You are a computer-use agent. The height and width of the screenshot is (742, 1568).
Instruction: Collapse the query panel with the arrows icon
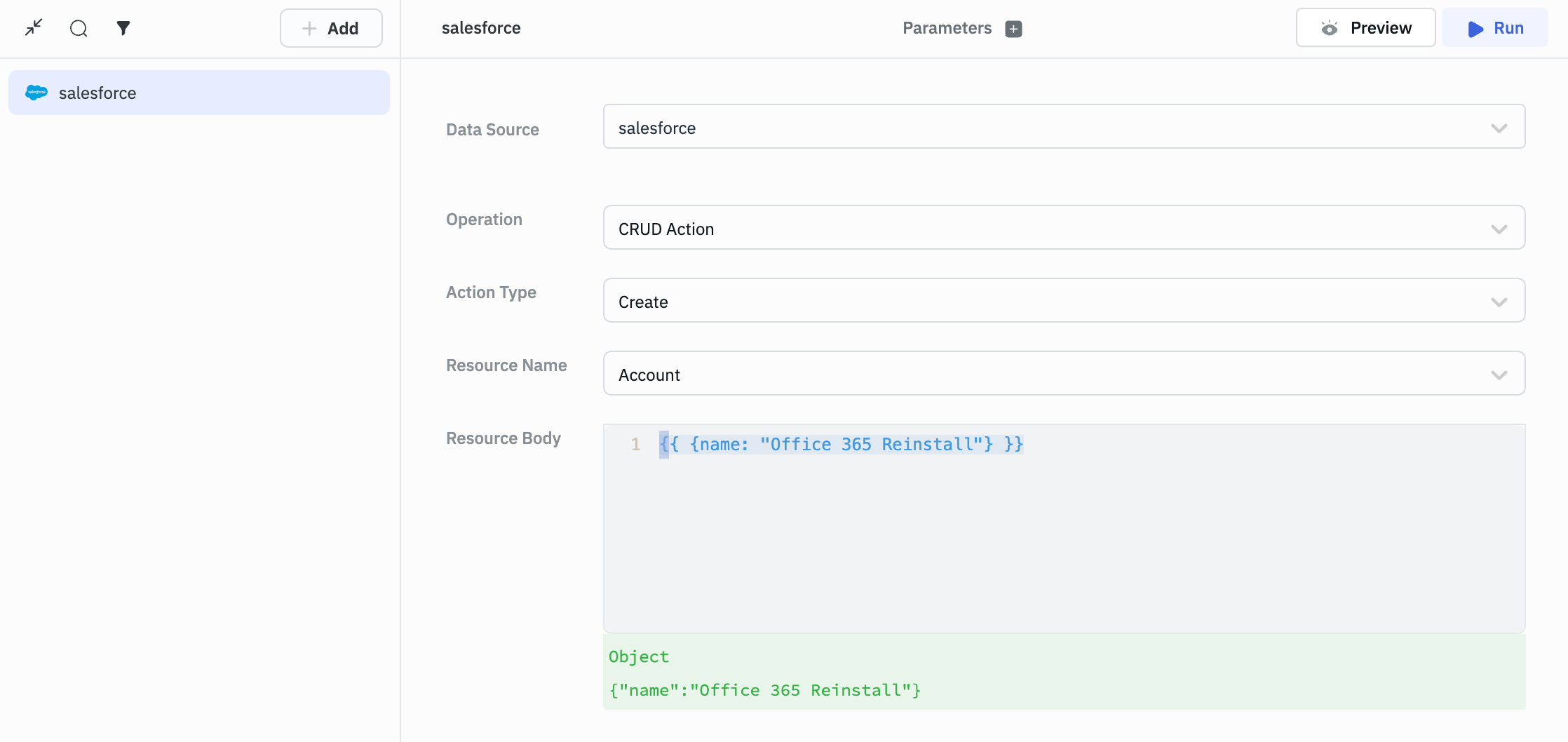click(34, 28)
